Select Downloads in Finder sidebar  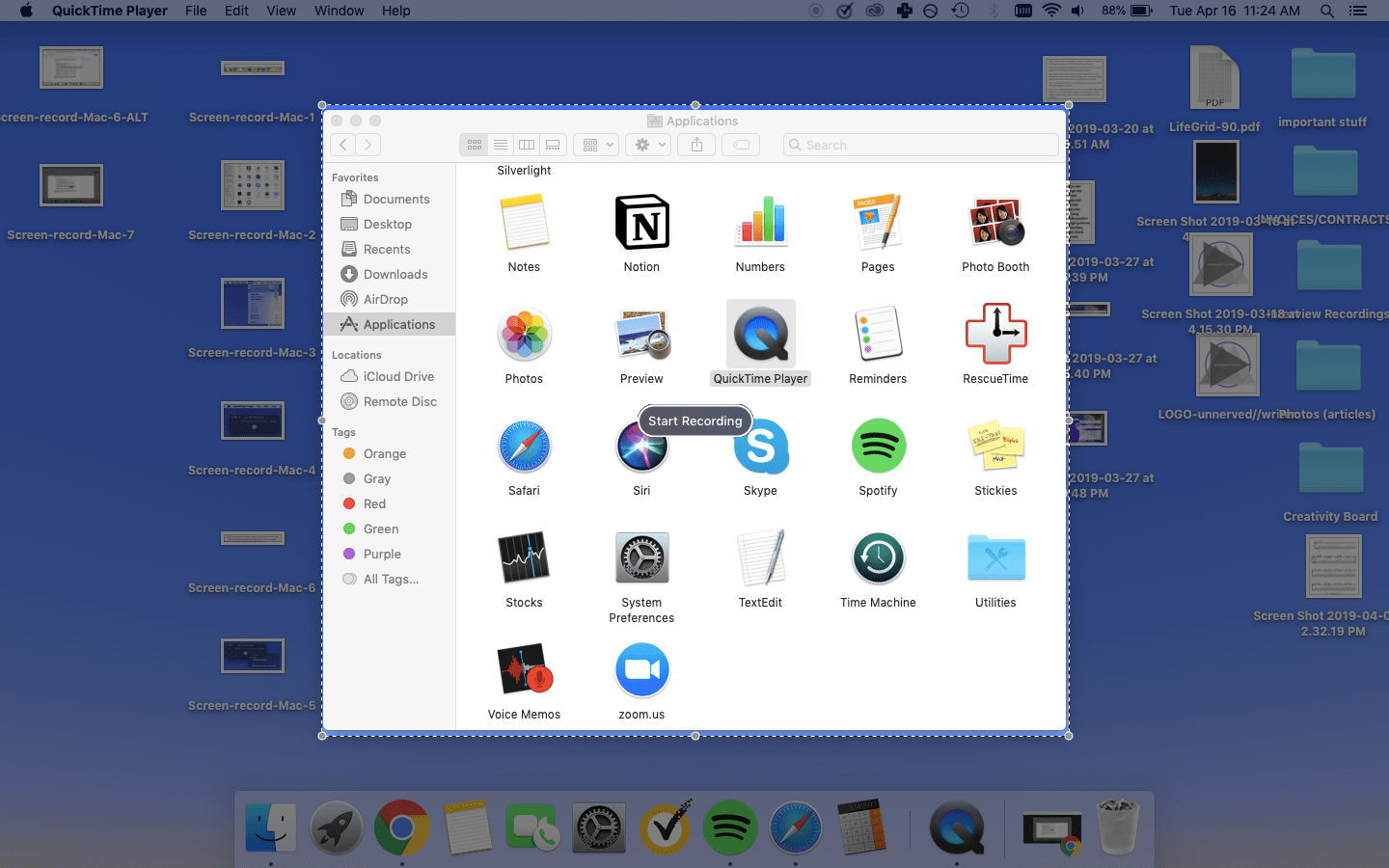[x=390, y=274]
